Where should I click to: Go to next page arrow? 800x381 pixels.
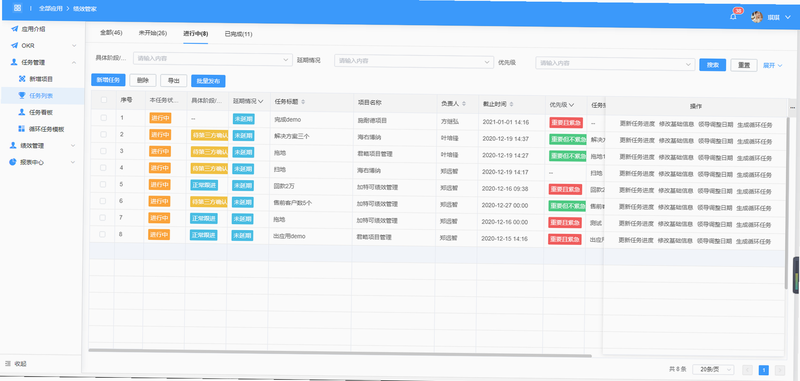pos(780,370)
